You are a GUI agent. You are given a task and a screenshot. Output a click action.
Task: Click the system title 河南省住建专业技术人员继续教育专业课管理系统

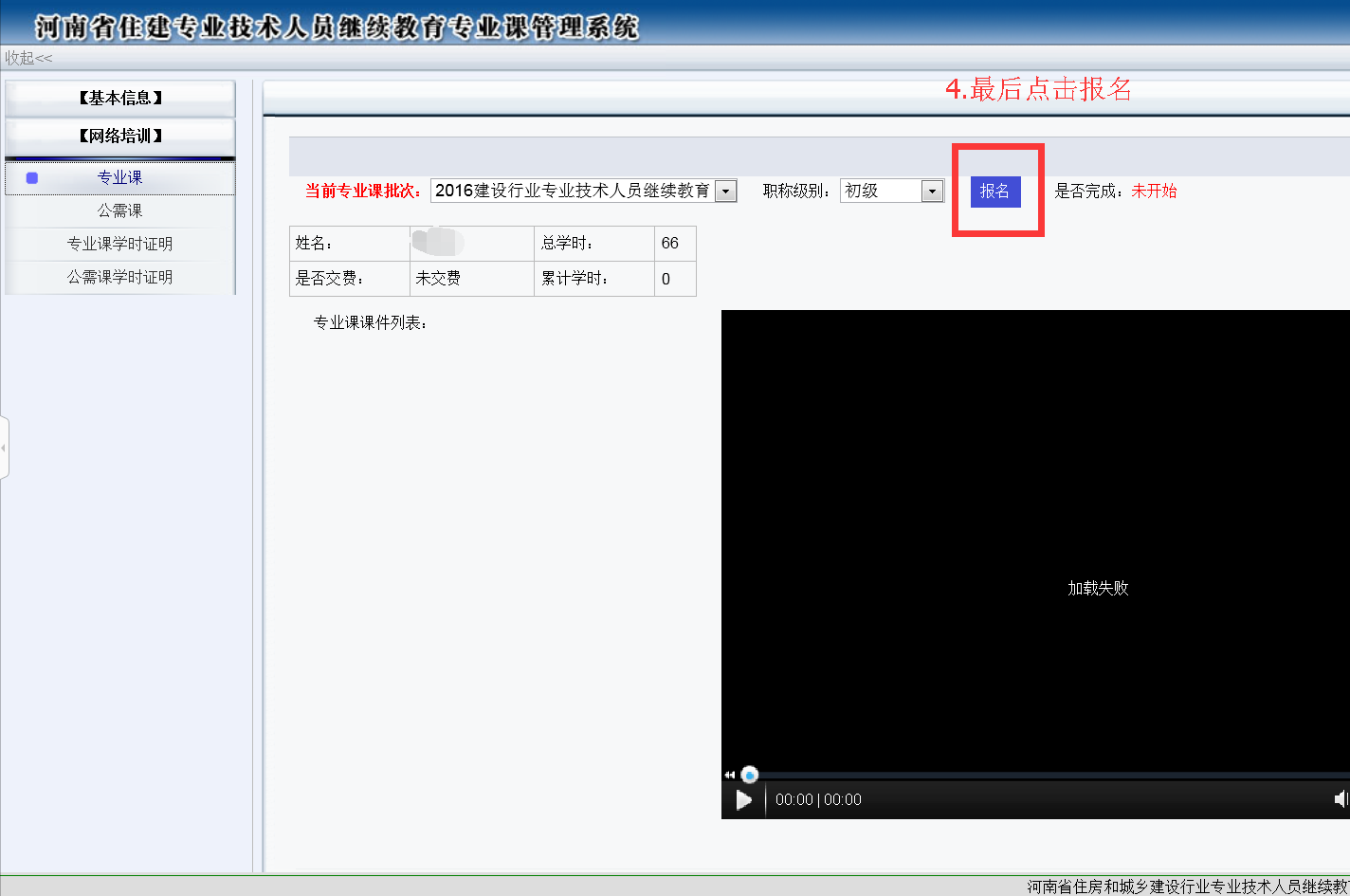tap(337, 27)
